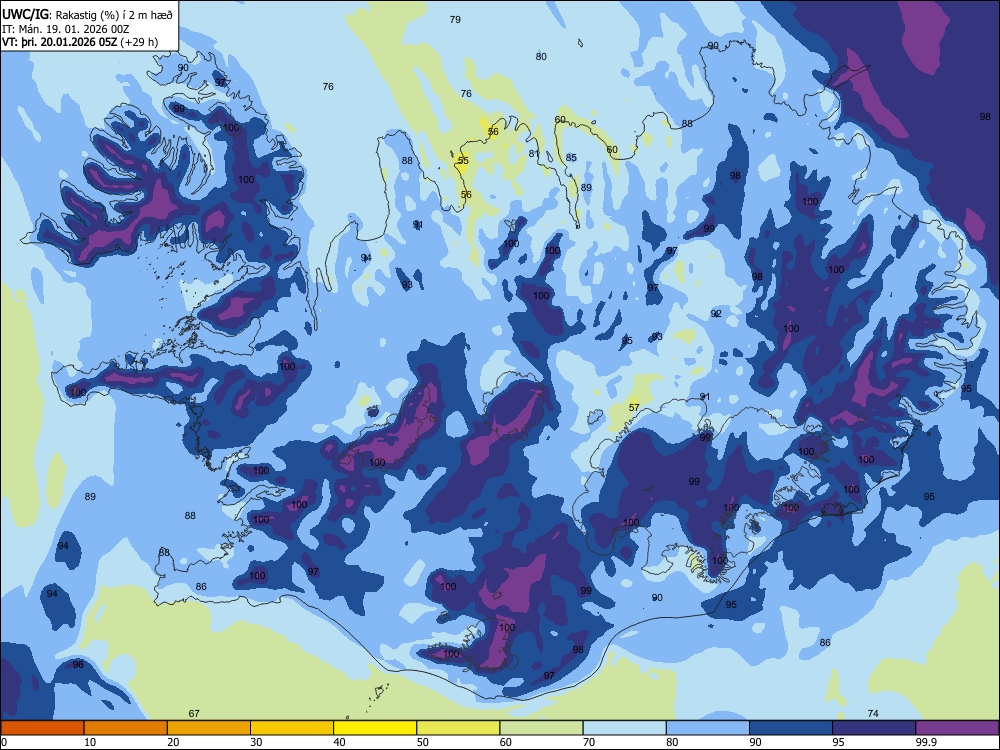Select the 'IT: Mán. 19. 01. 2026 00Z' line
Viewport: 1000px width, 750px height.
point(66,29)
